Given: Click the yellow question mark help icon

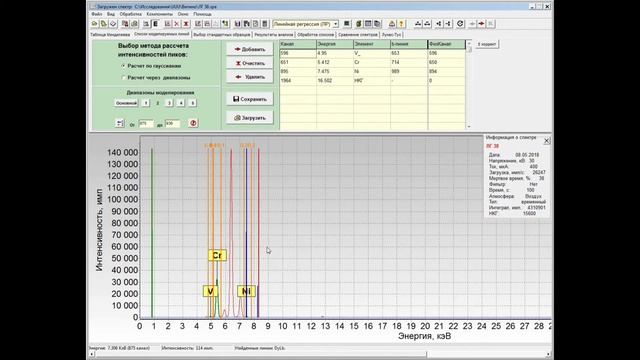Looking at the screenshot, I should point(401,24).
